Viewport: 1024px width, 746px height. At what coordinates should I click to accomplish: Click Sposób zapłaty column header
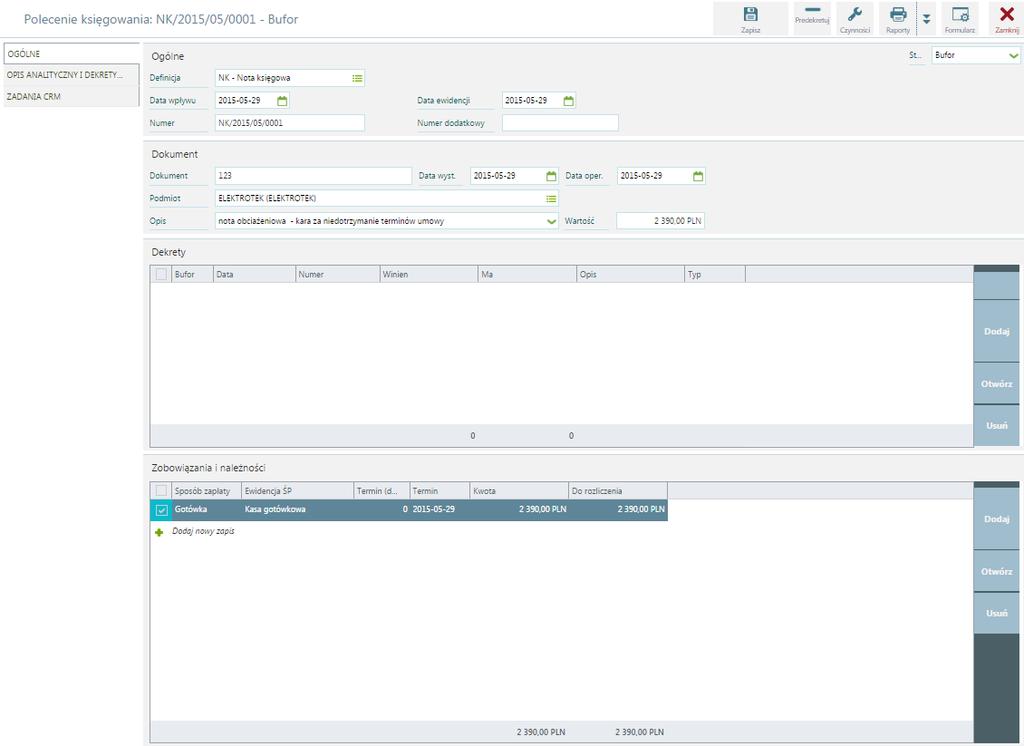(x=206, y=491)
